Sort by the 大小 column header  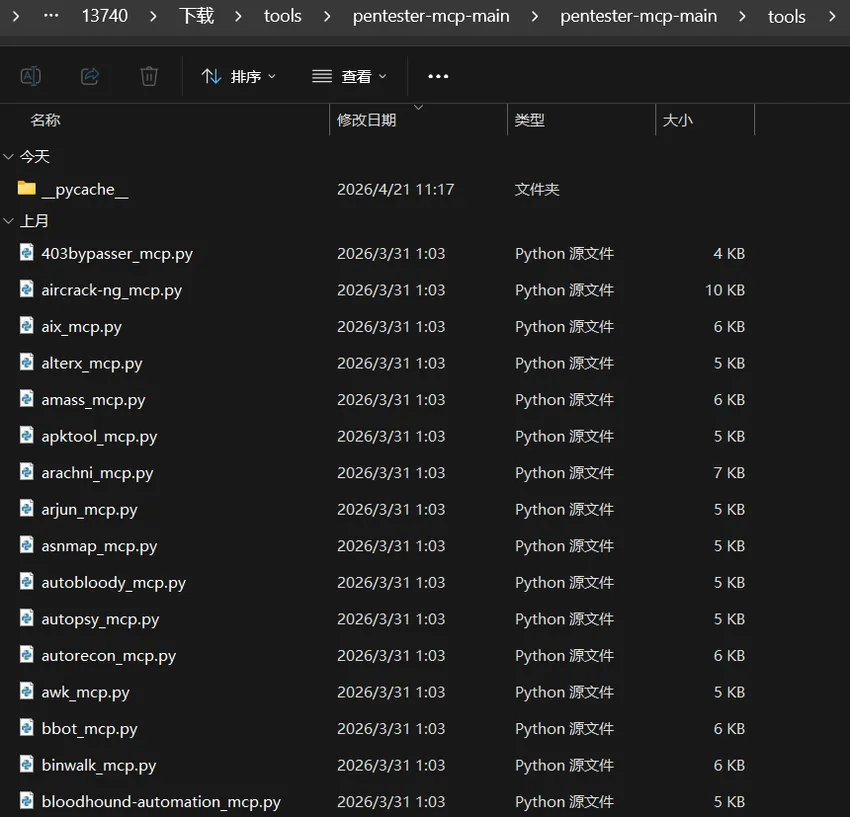[x=678, y=120]
